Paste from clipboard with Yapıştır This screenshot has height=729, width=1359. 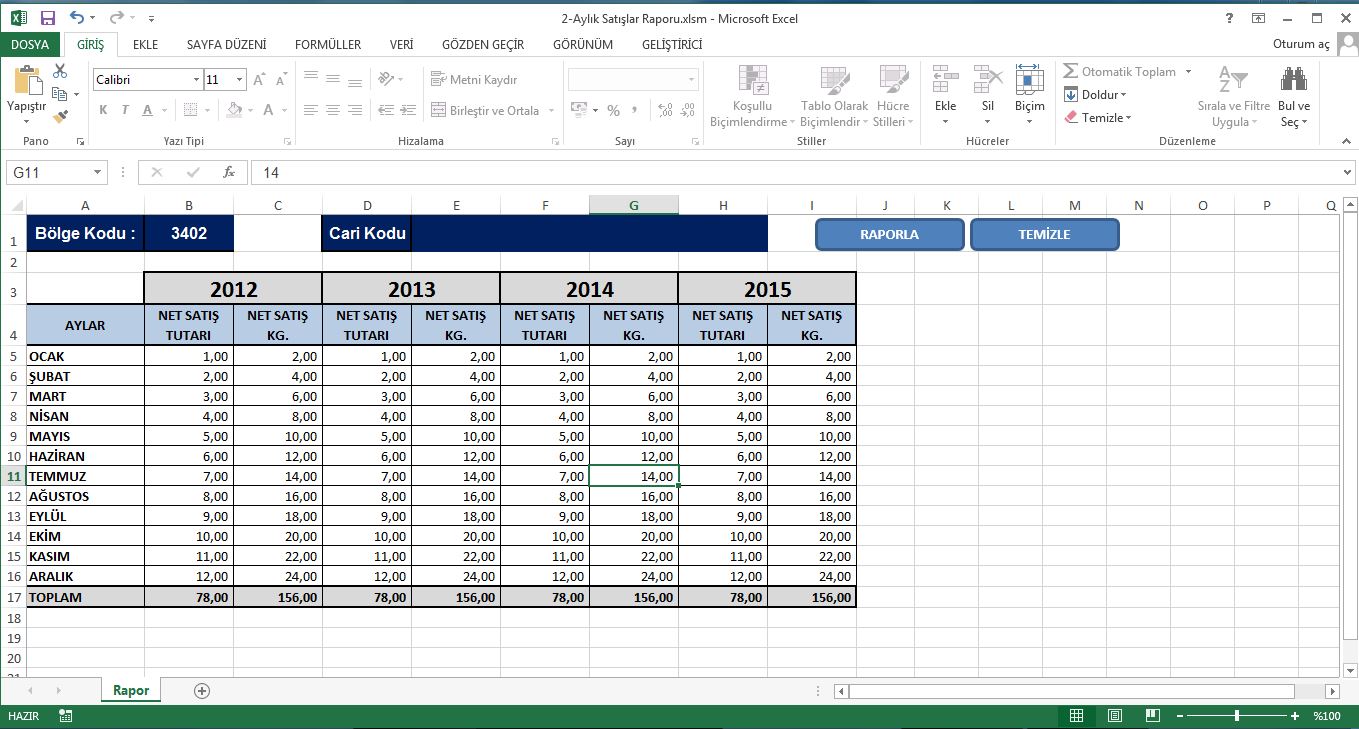[27, 93]
